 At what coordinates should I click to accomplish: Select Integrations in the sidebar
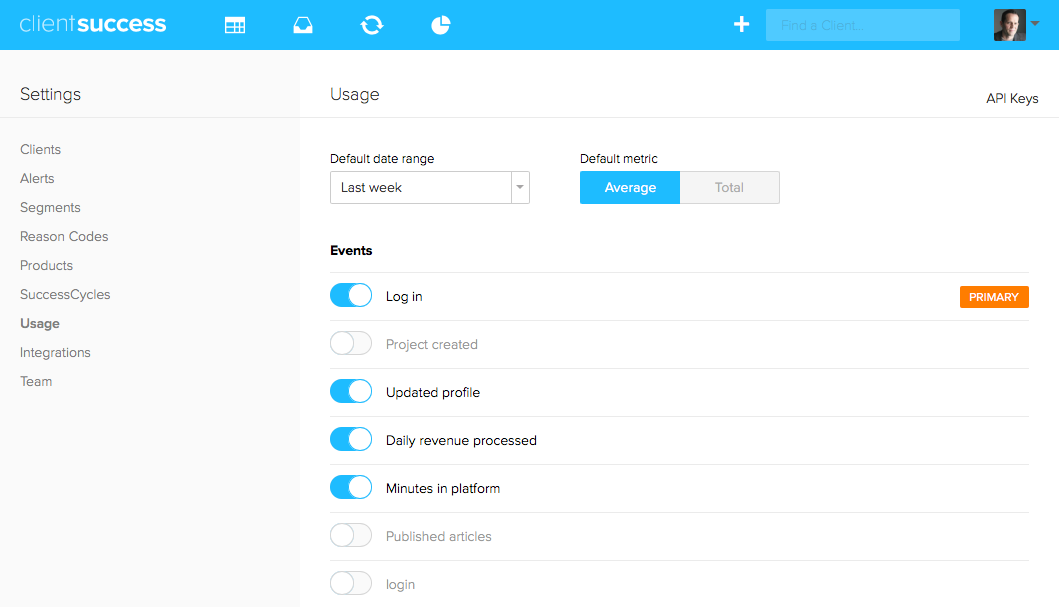tap(55, 352)
